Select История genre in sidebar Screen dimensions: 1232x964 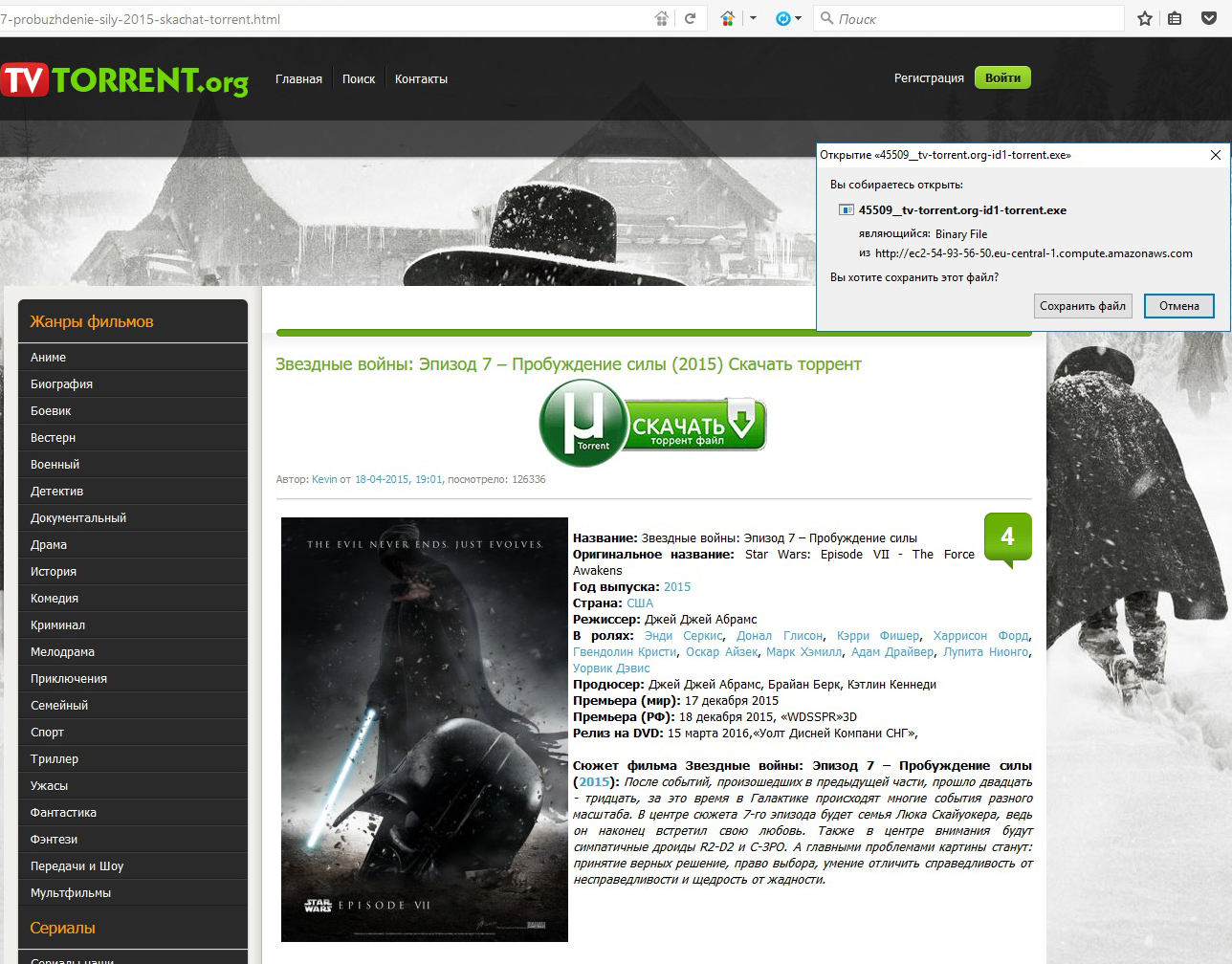(x=133, y=571)
